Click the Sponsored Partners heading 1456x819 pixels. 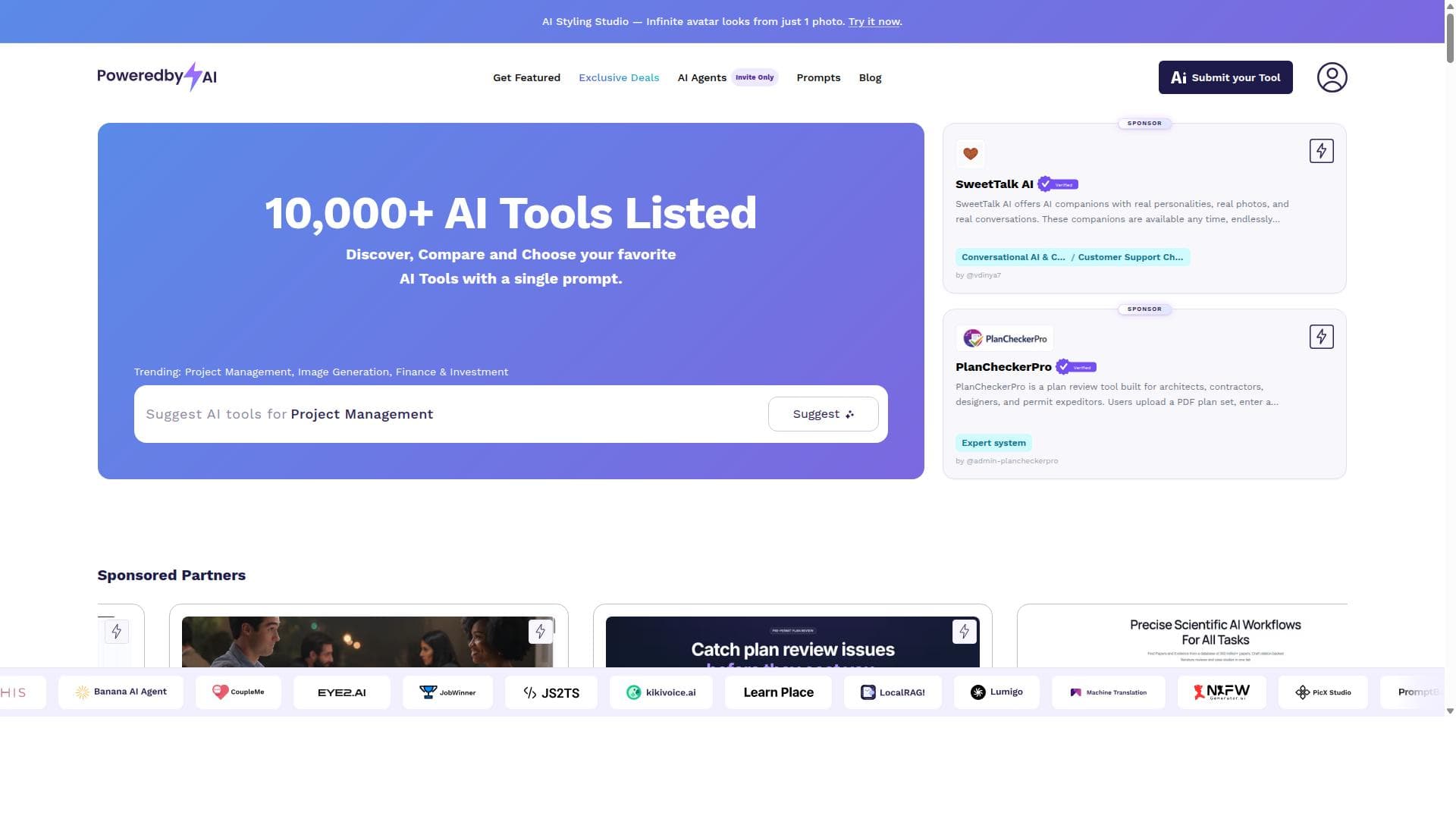pyautogui.click(x=171, y=575)
